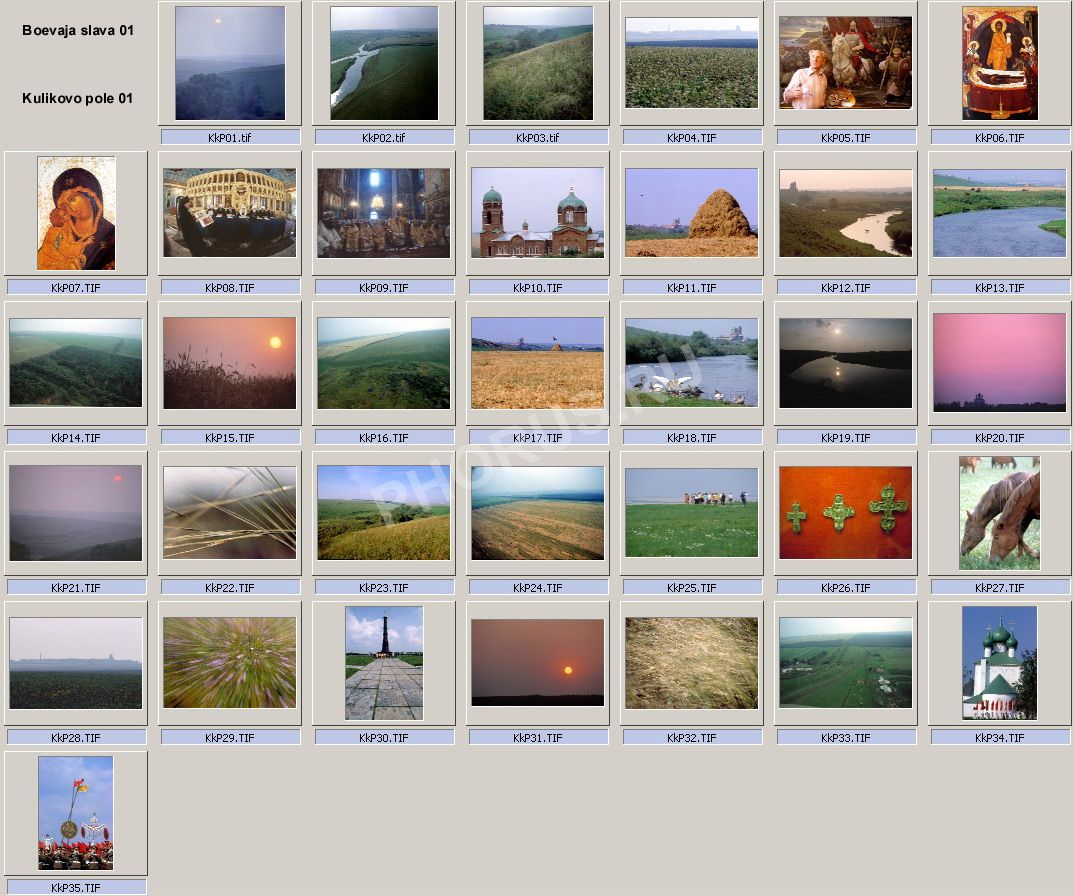Select the KkP08.TIF golden iconostasis thumbnail

pos(230,213)
